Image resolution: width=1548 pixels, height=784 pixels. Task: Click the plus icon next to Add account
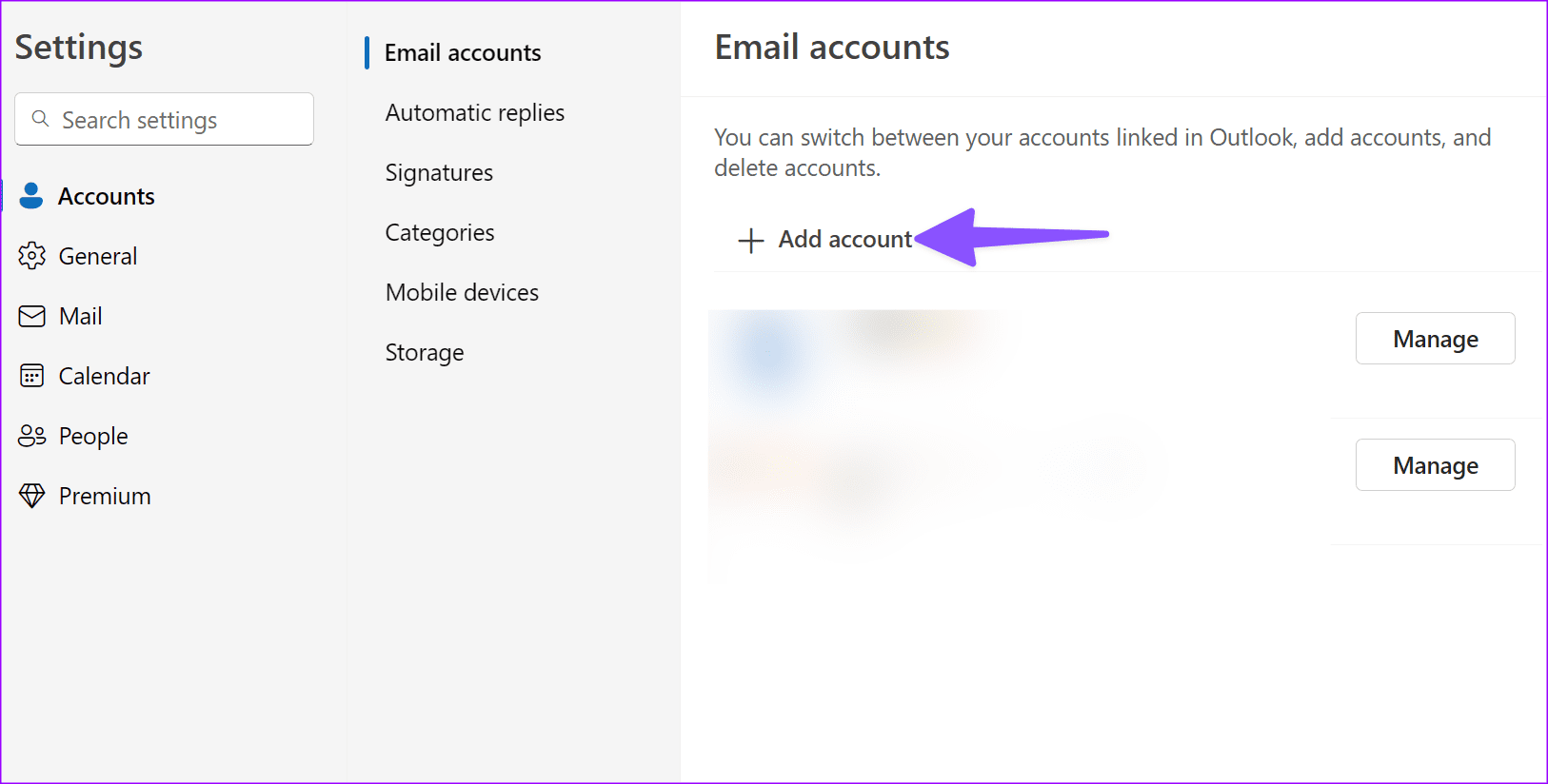pyautogui.click(x=751, y=240)
